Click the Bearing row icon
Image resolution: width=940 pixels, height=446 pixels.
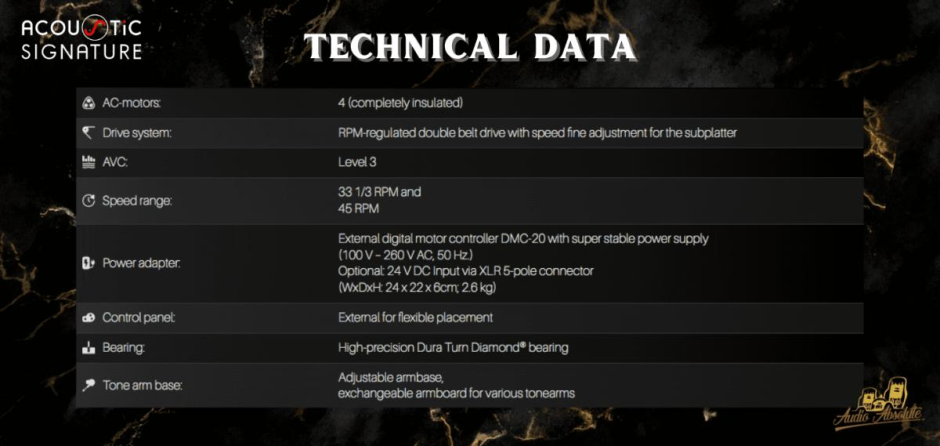tap(88, 347)
